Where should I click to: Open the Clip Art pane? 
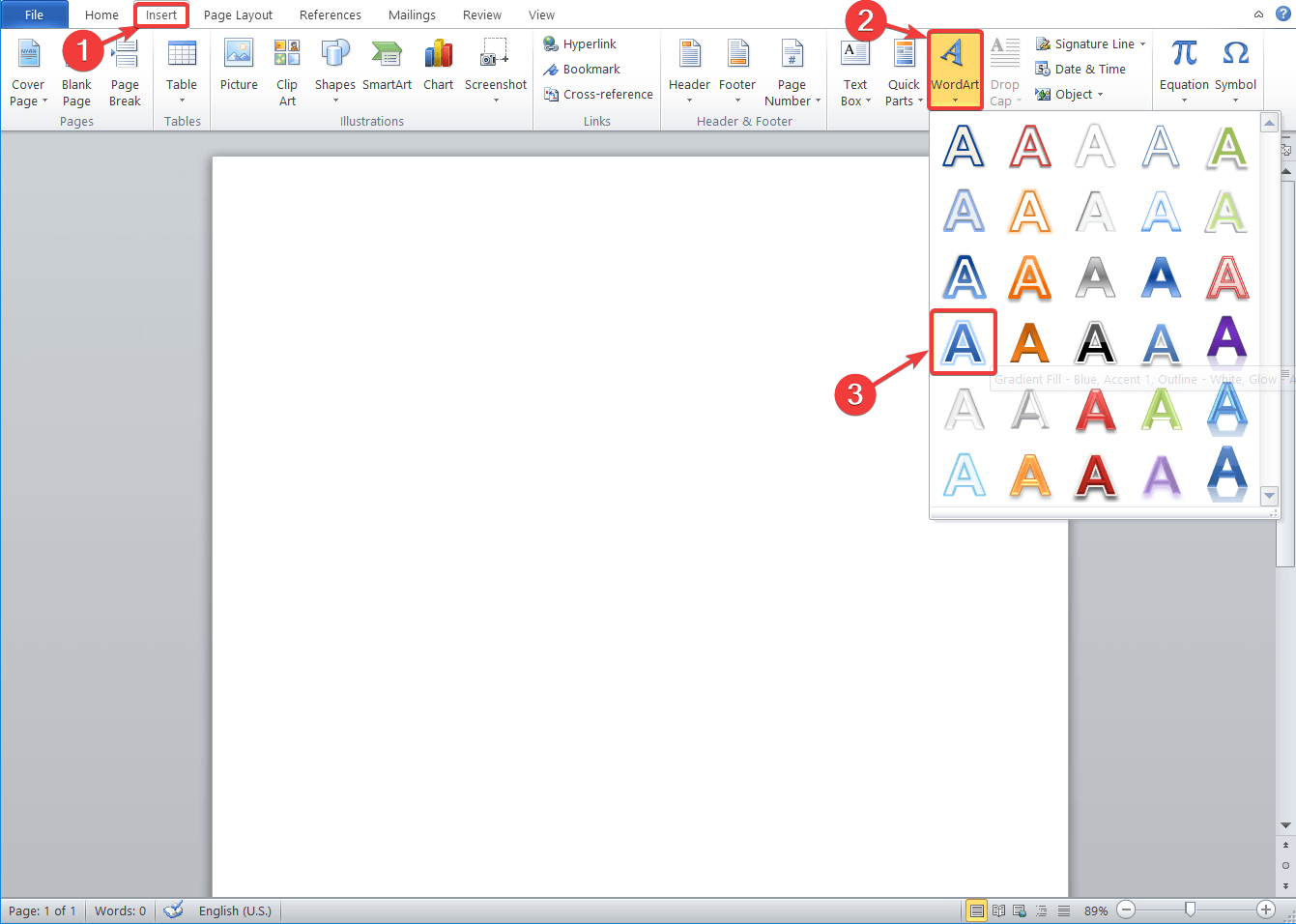tap(286, 68)
